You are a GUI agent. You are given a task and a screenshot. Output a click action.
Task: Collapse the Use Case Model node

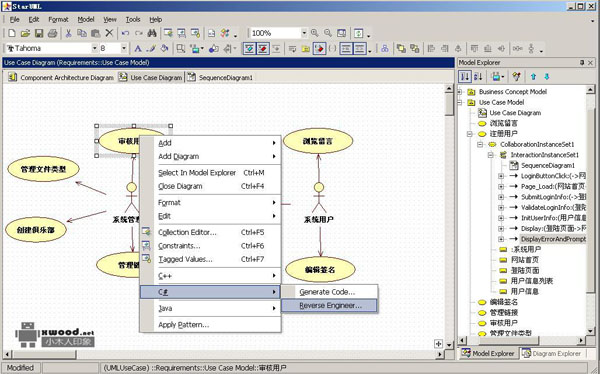point(460,103)
